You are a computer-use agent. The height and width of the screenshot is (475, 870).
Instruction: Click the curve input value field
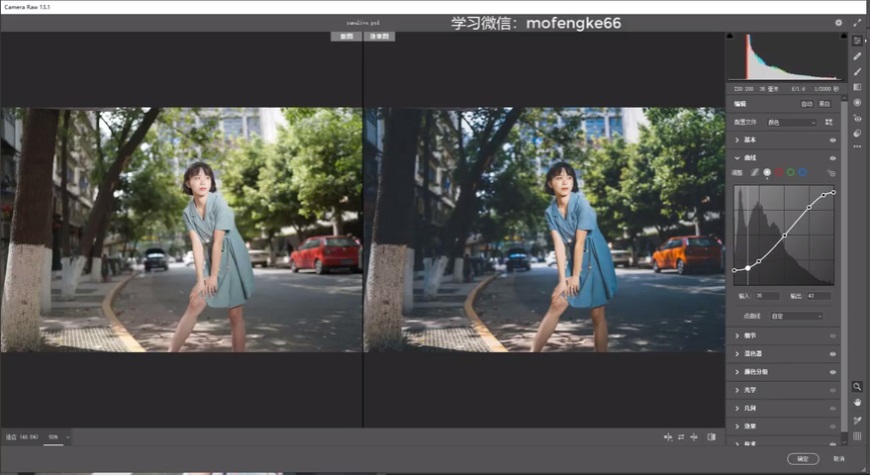(x=767, y=296)
